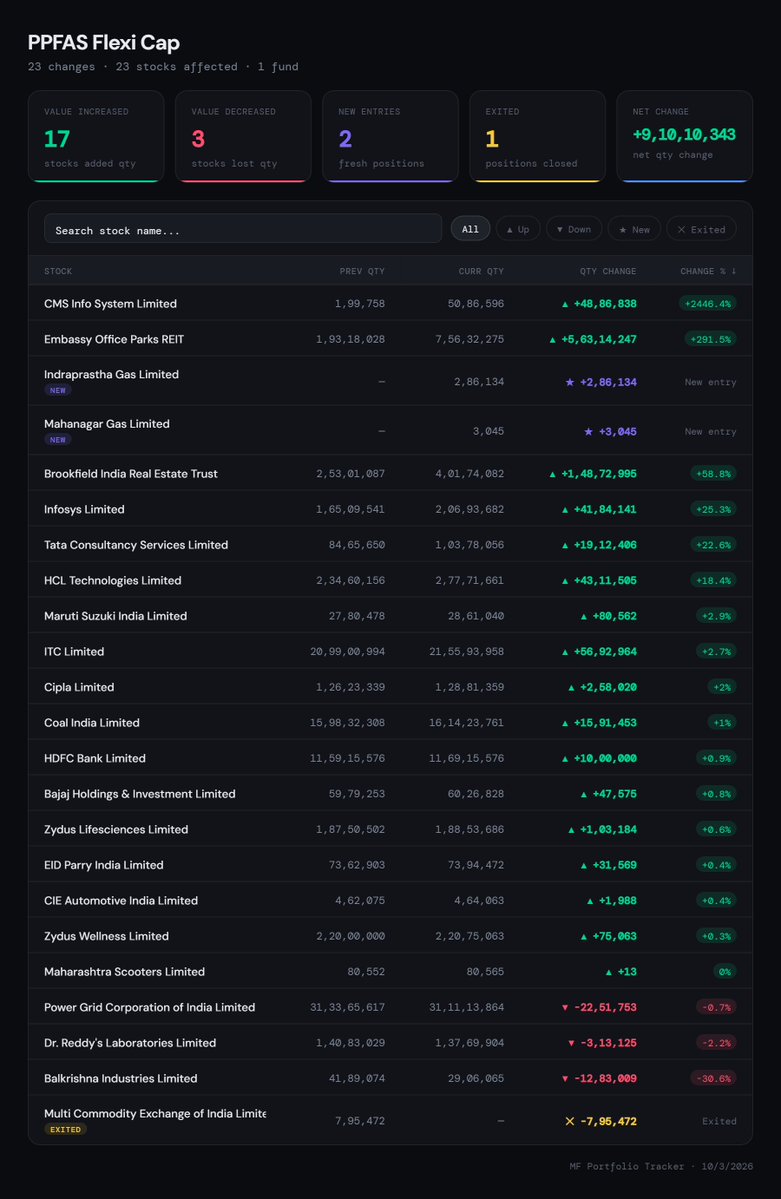
Task: Select the Dr. Reddy's Laboratories Limited row
Action: [x=390, y=1042]
